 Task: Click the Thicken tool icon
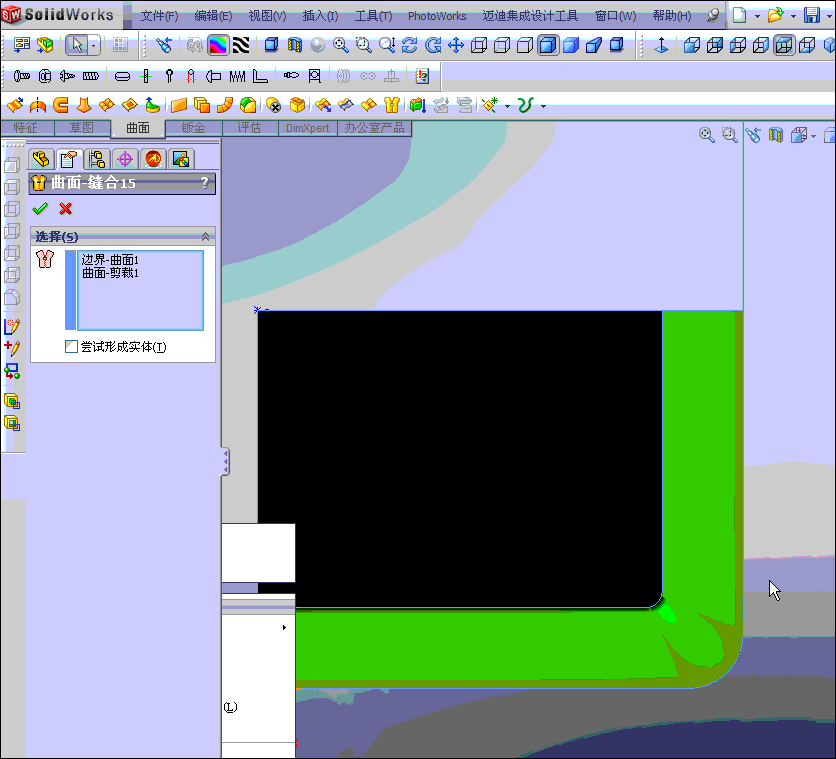pos(417,105)
